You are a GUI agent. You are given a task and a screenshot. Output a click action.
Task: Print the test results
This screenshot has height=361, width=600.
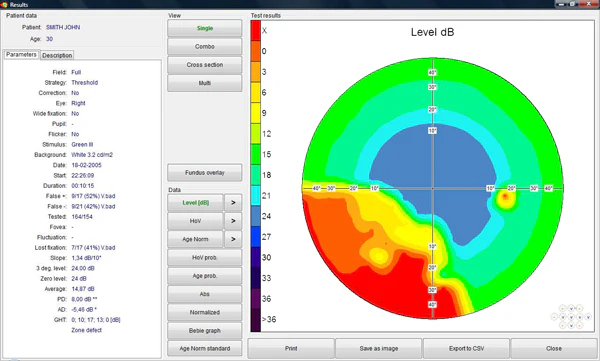pyautogui.click(x=291, y=348)
